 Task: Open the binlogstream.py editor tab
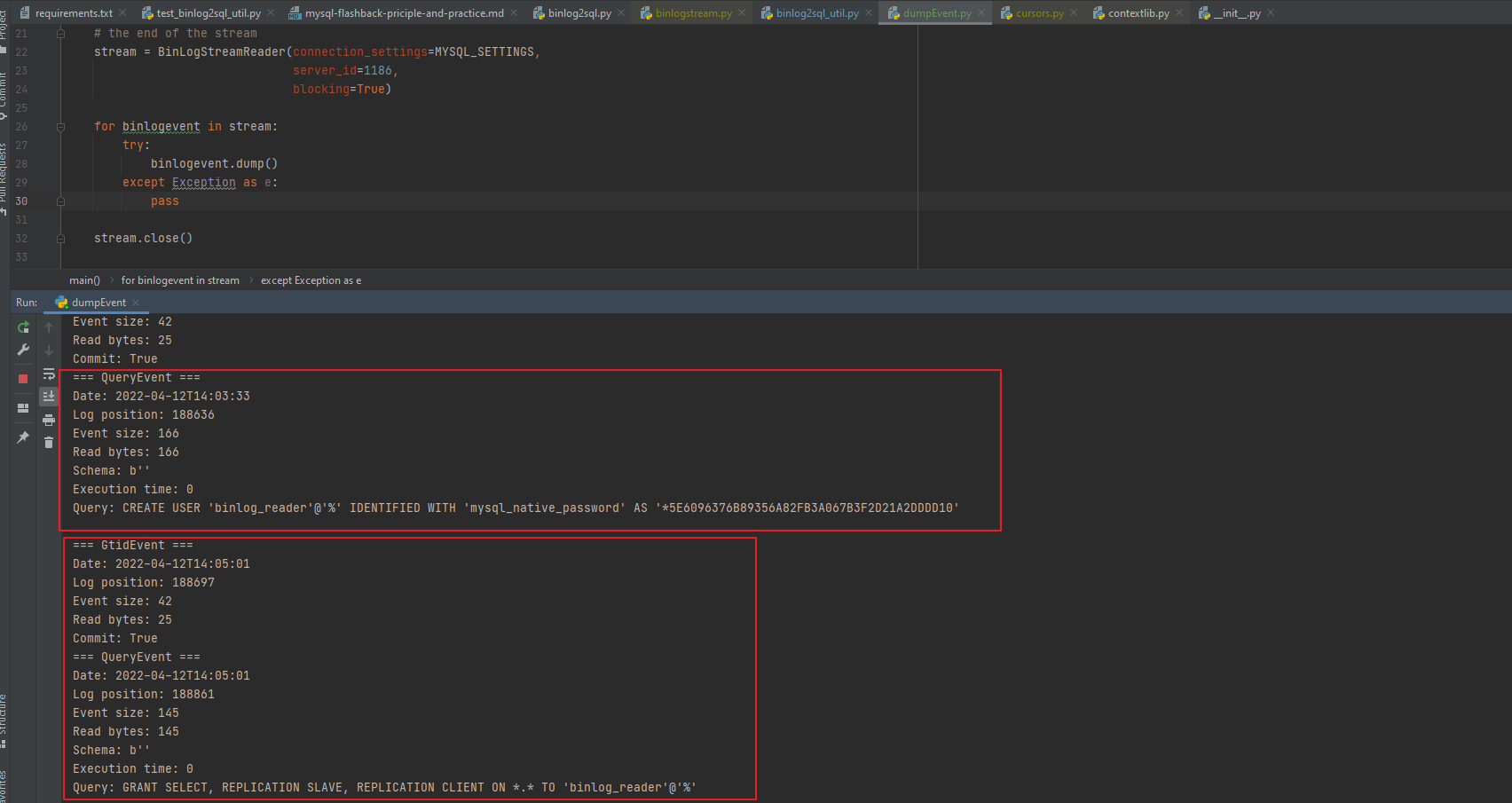click(693, 13)
